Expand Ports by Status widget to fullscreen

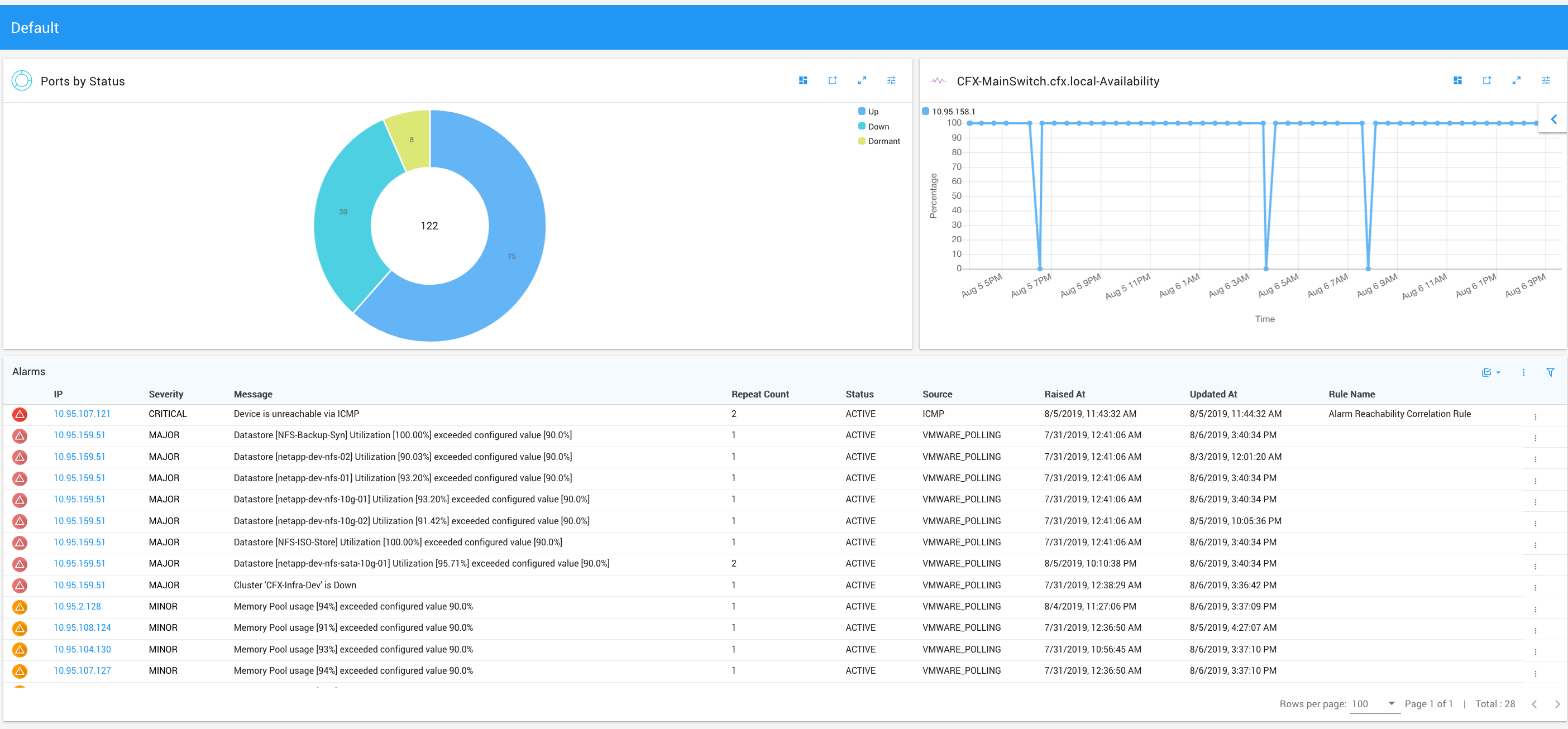pos(862,80)
